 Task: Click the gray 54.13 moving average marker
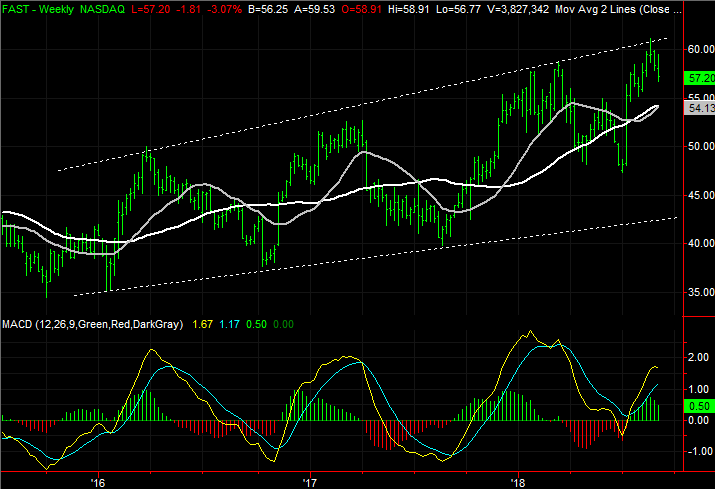700,108
